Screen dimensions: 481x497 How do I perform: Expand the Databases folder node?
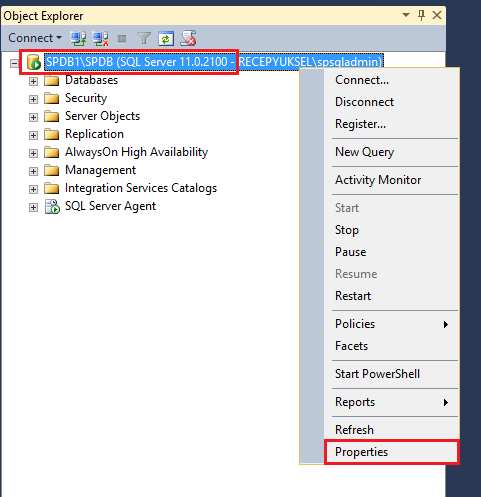[x=33, y=81]
